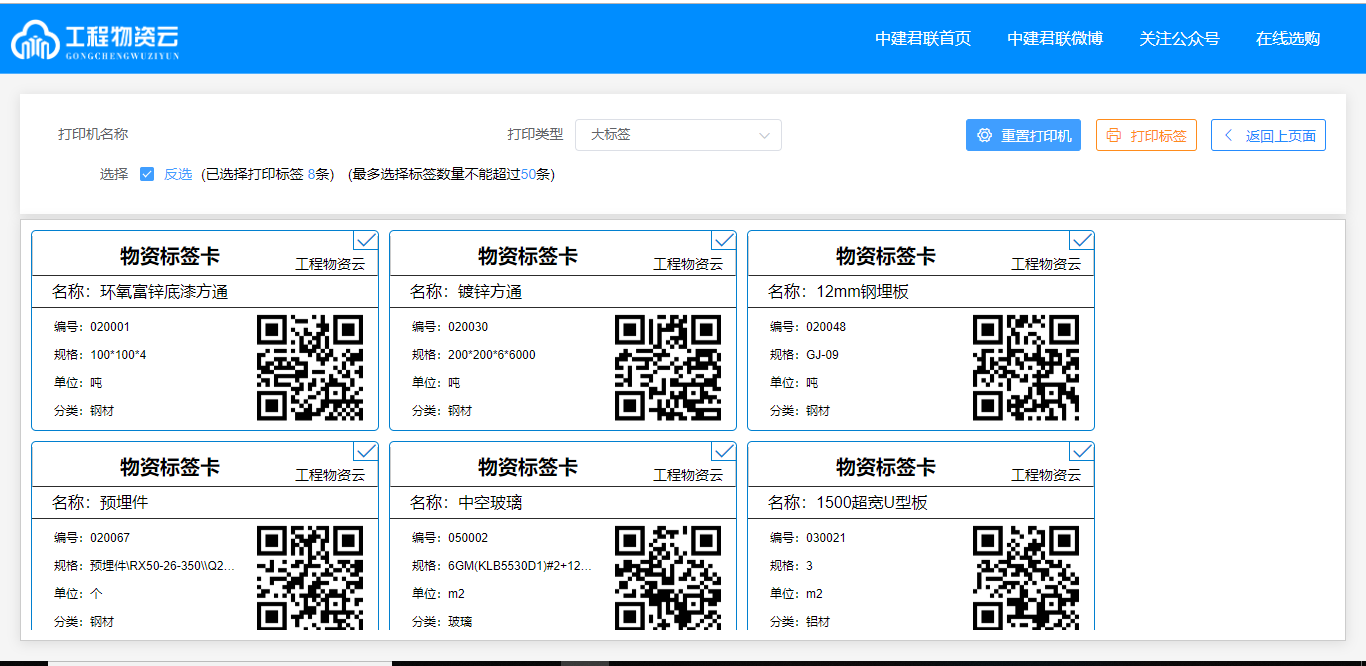1366x666 pixels.
Task: Uncheck the 预埋件 card checkmark
Action: coord(366,451)
